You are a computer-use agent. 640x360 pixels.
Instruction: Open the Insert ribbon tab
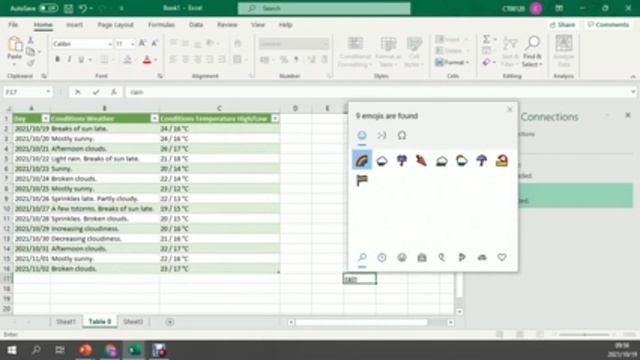click(x=74, y=25)
